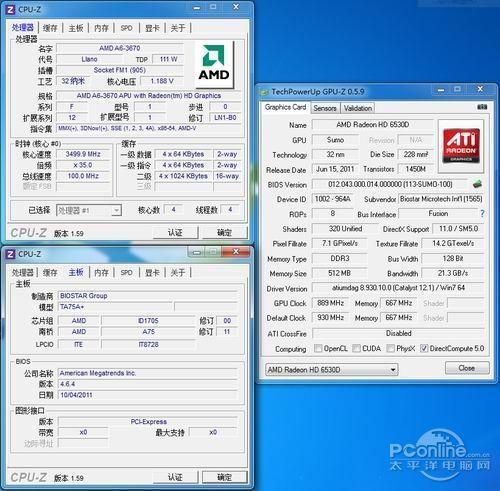Click the "PCI-Express" graphics interface value

click(148, 422)
